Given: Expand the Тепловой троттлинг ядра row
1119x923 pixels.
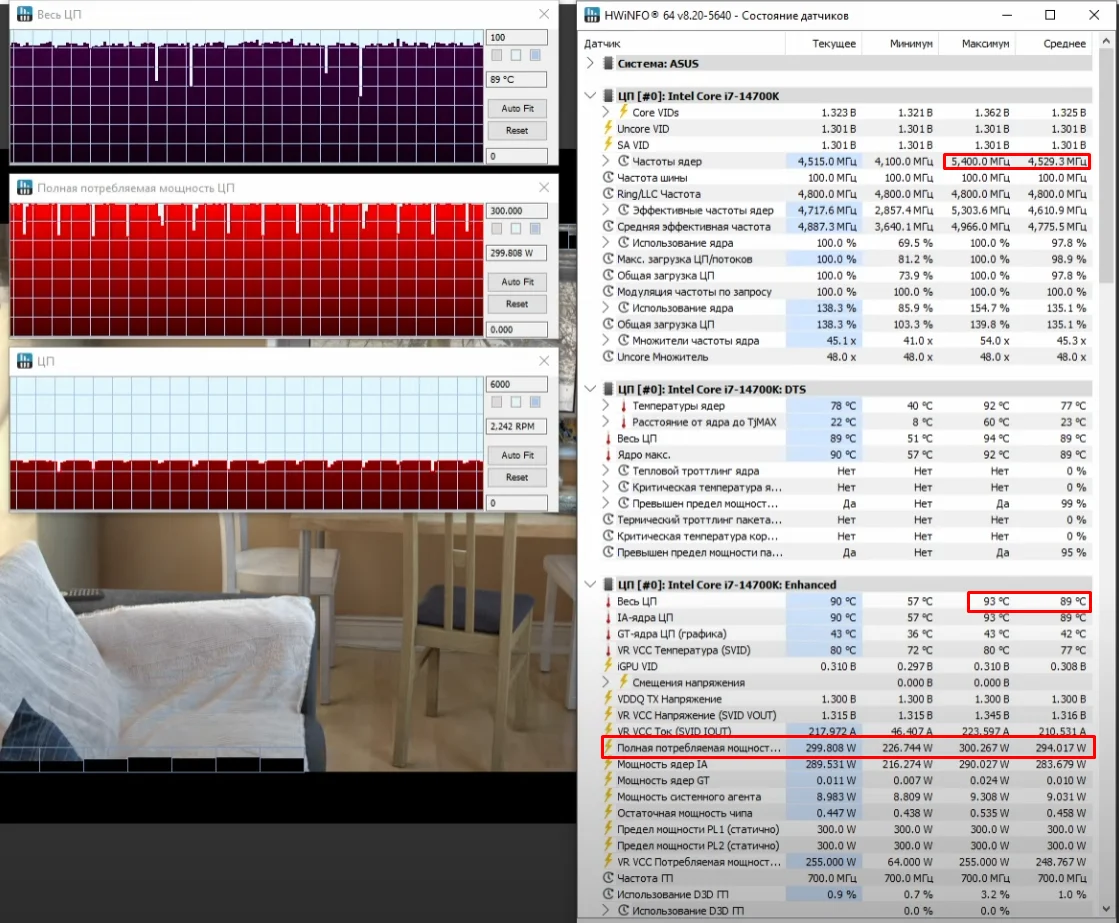Looking at the screenshot, I should pyautogui.click(x=606, y=471).
